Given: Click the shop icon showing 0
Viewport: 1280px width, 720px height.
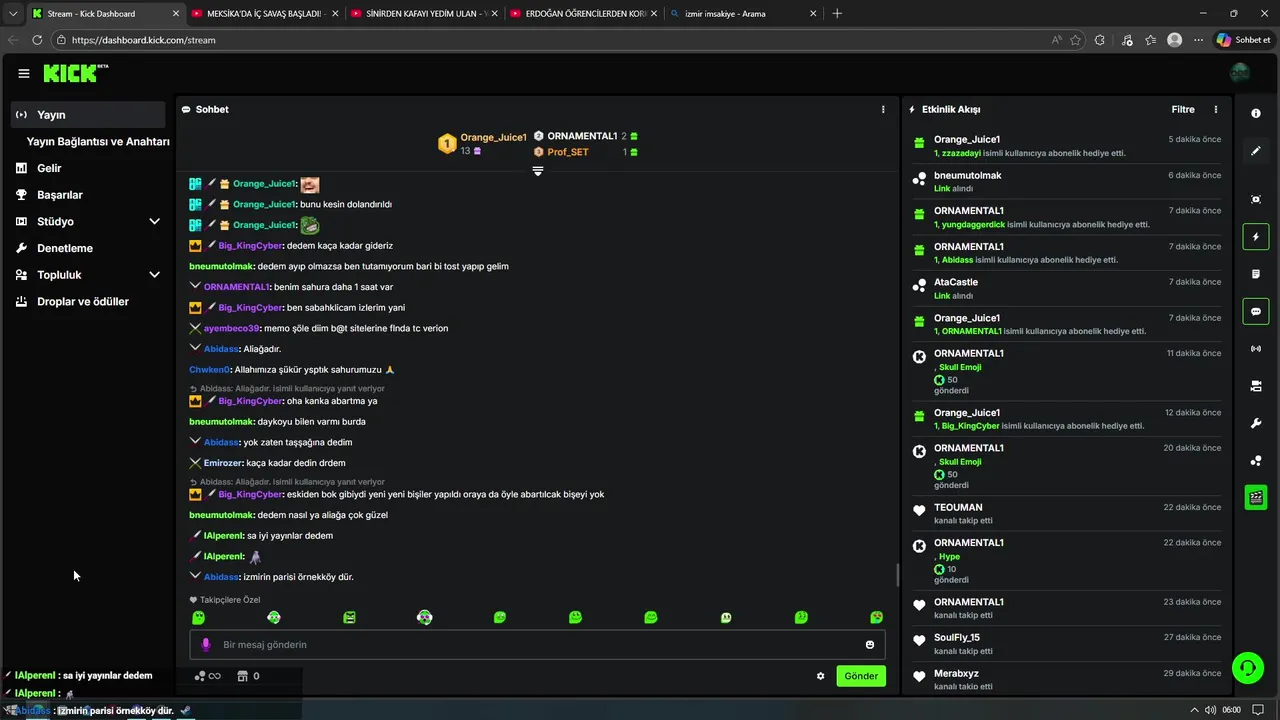Looking at the screenshot, I should click(249, 676).
